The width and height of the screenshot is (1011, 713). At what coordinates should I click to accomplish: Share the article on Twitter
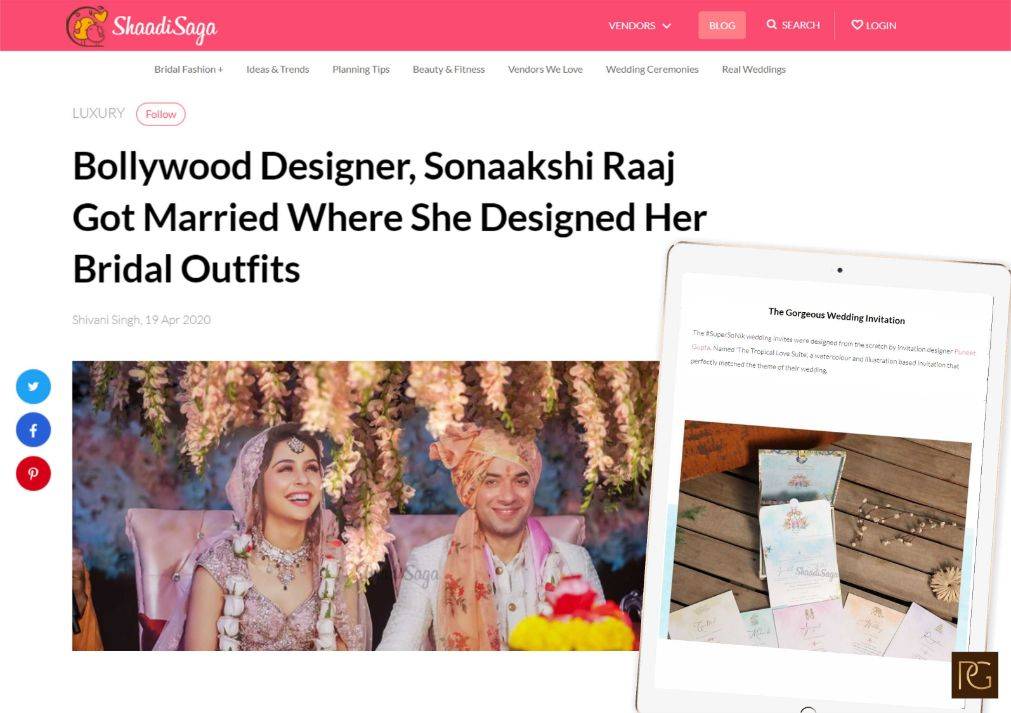point(34,386)
